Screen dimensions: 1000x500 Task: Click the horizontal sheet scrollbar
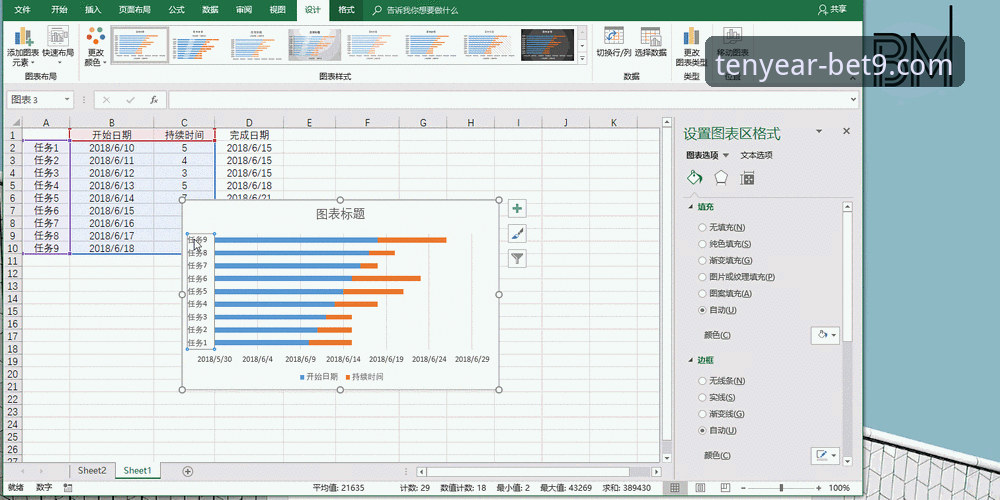528,471
